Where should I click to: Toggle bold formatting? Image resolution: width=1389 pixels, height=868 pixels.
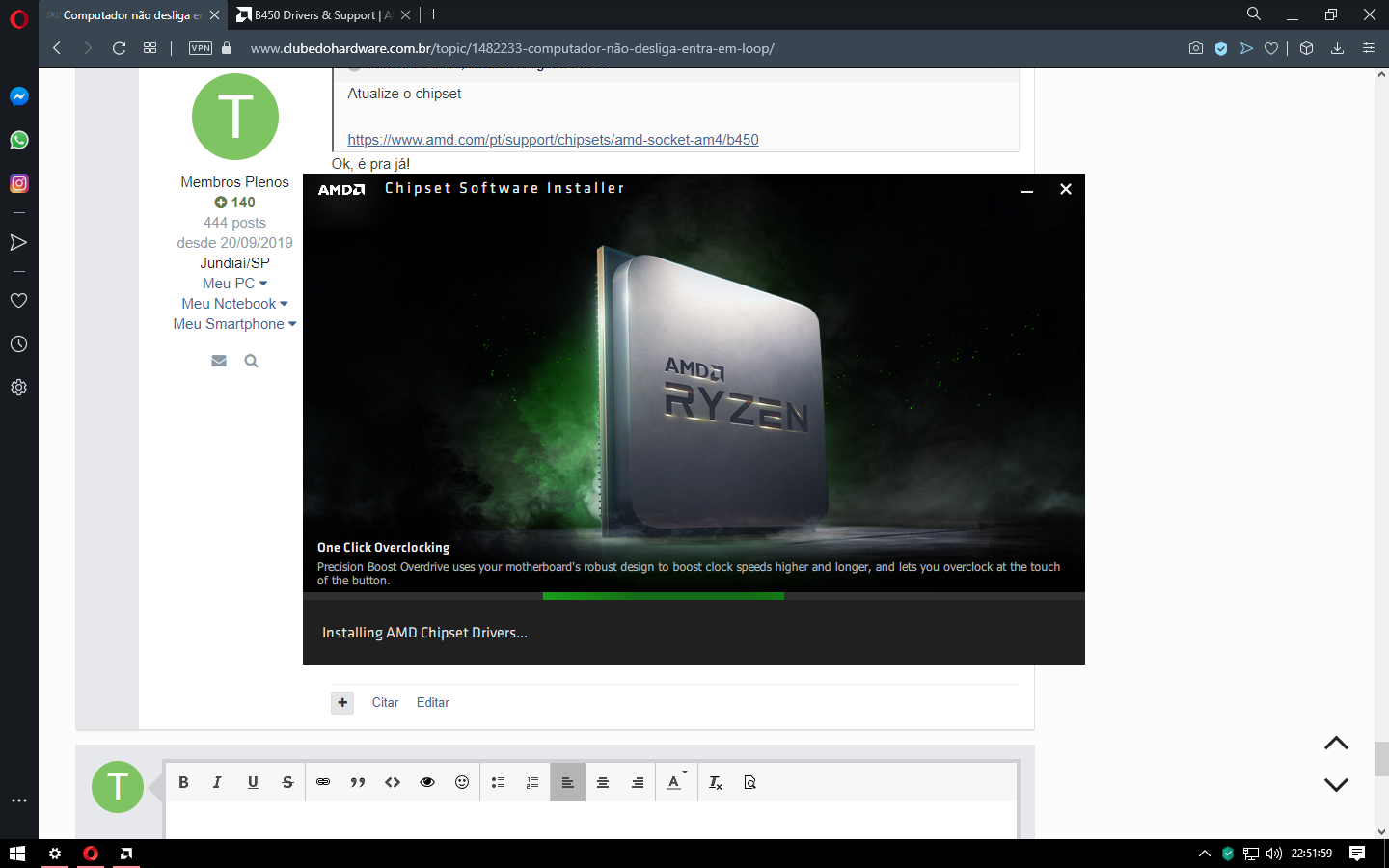click(x=183, y=782)
